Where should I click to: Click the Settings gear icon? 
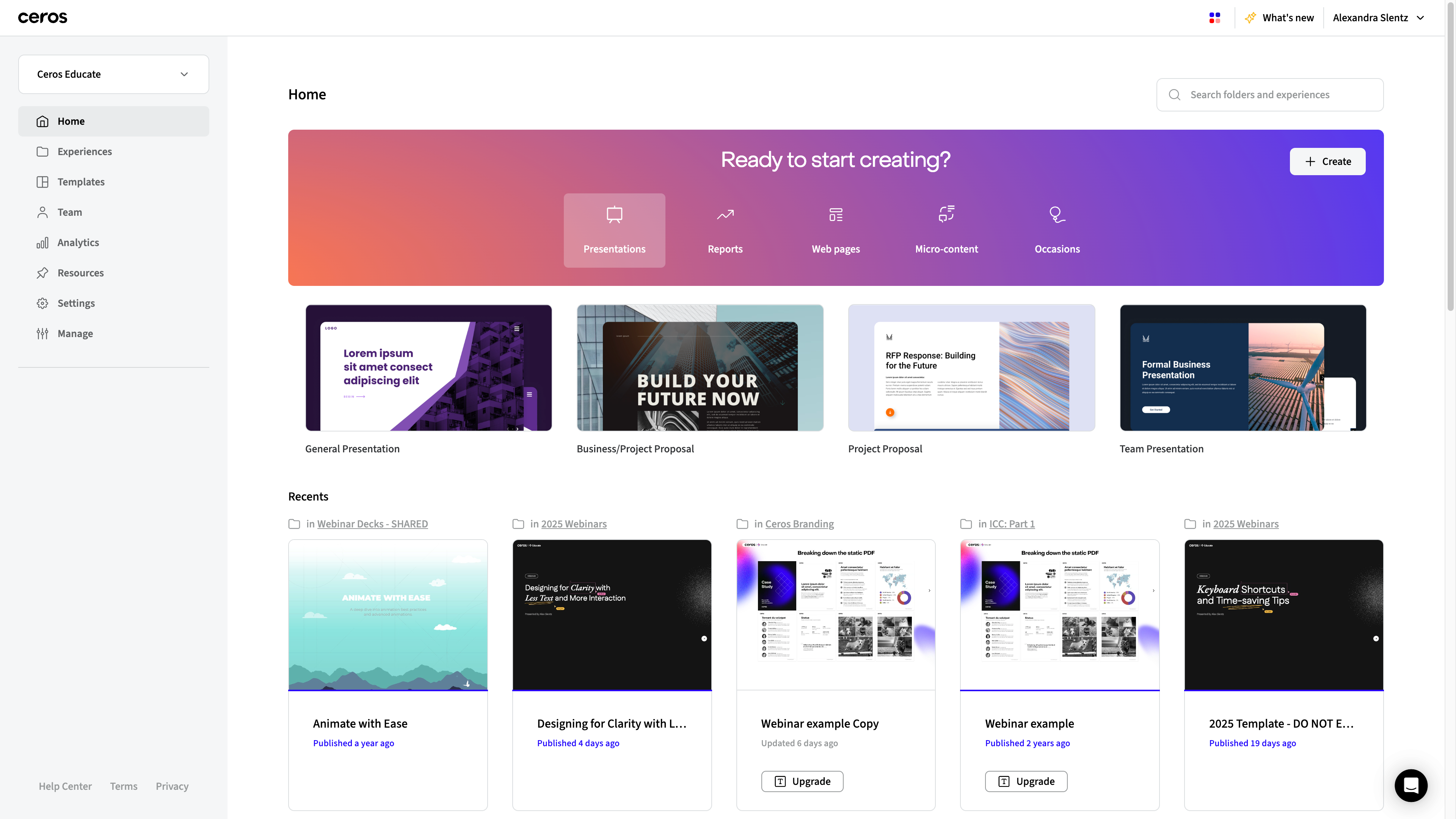tap(42, 303)
